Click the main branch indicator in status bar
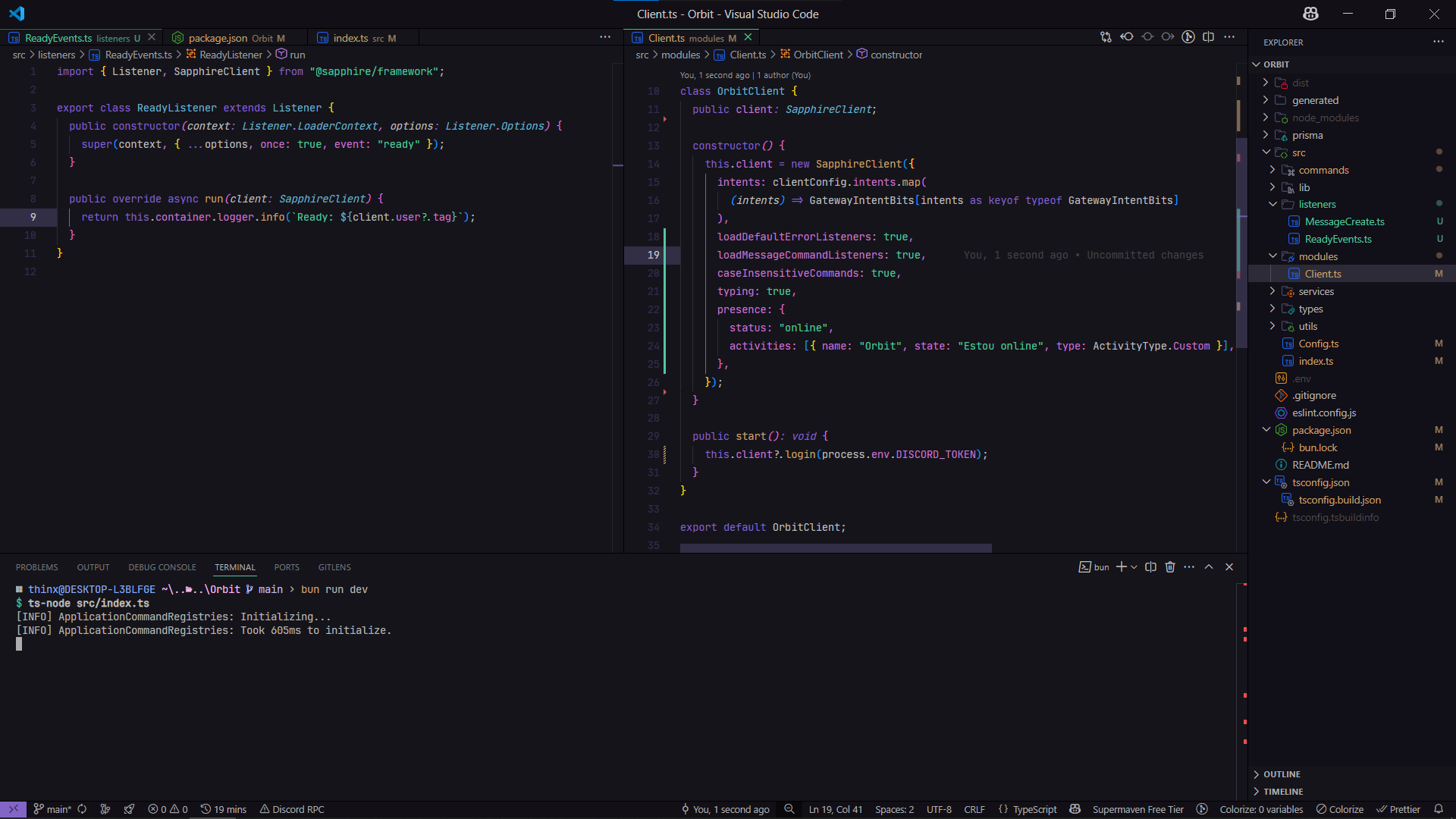Image resolution: width=1456 pixels, height=819 pixels. (52, 809)
